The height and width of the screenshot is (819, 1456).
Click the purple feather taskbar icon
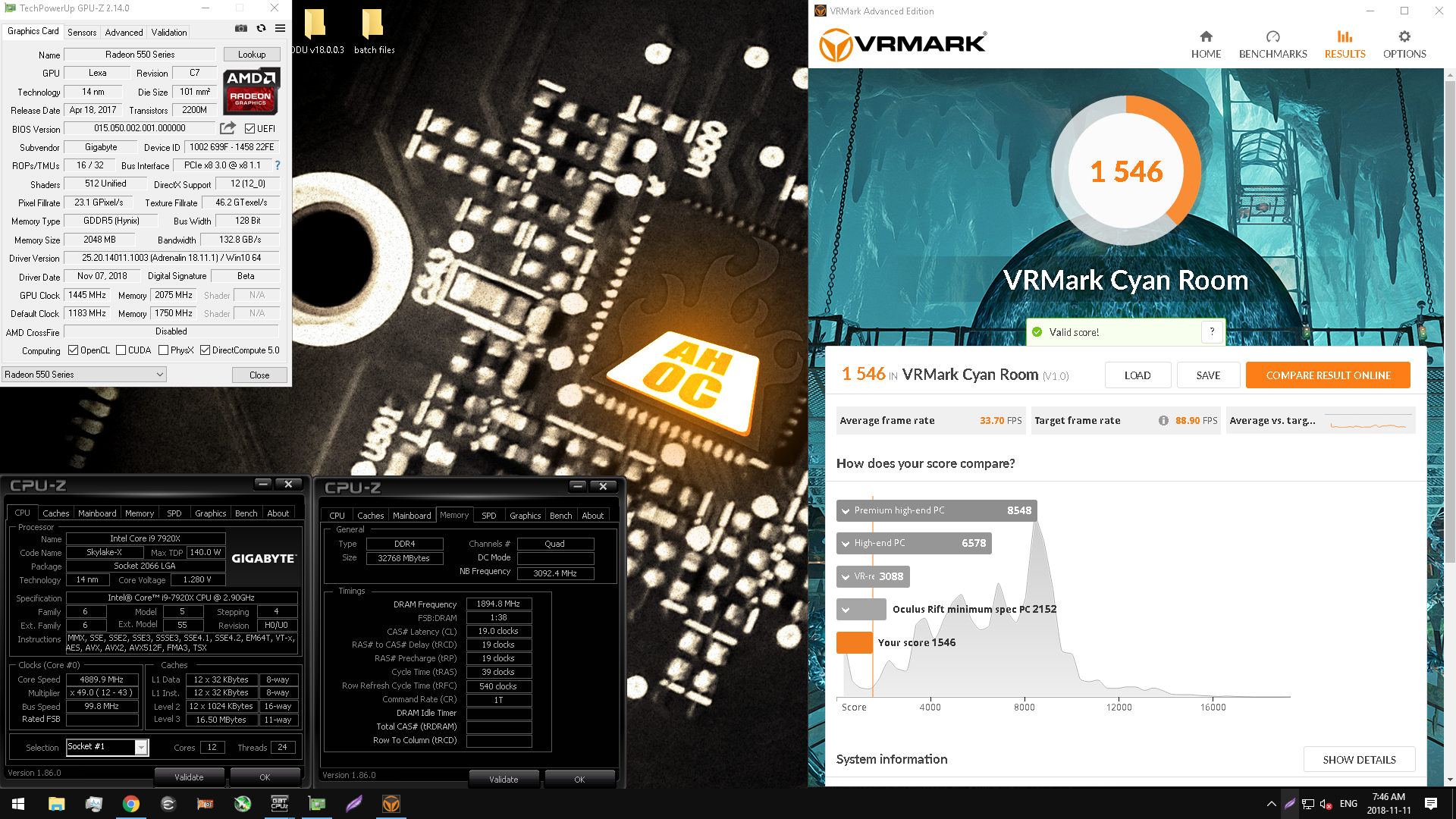click(x=354, y=804)
